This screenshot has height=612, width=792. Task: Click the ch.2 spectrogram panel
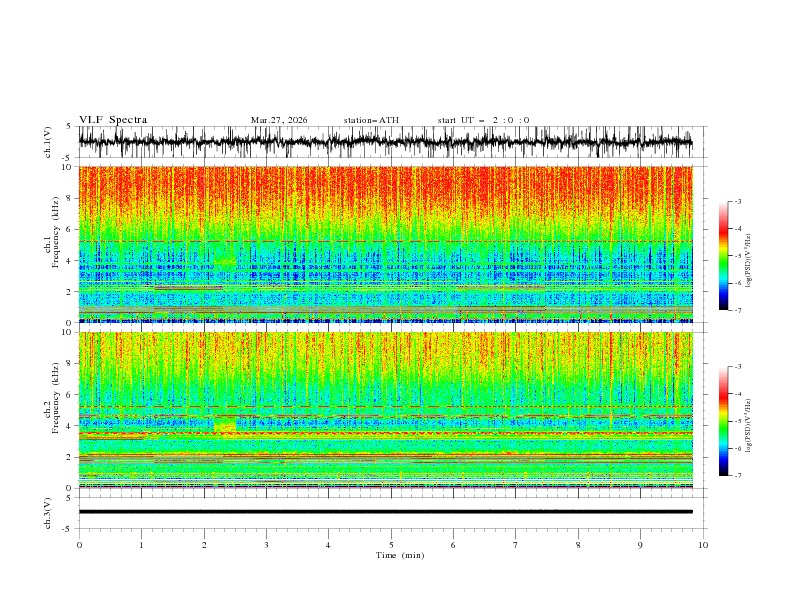(x=385, y=410)
